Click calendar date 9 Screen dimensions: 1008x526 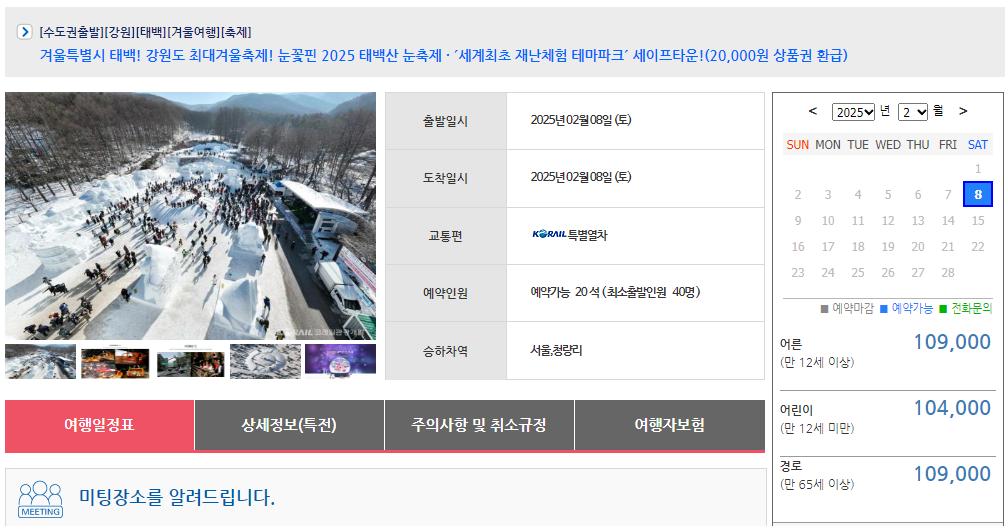pyautogui.click(x=798, y=221)
